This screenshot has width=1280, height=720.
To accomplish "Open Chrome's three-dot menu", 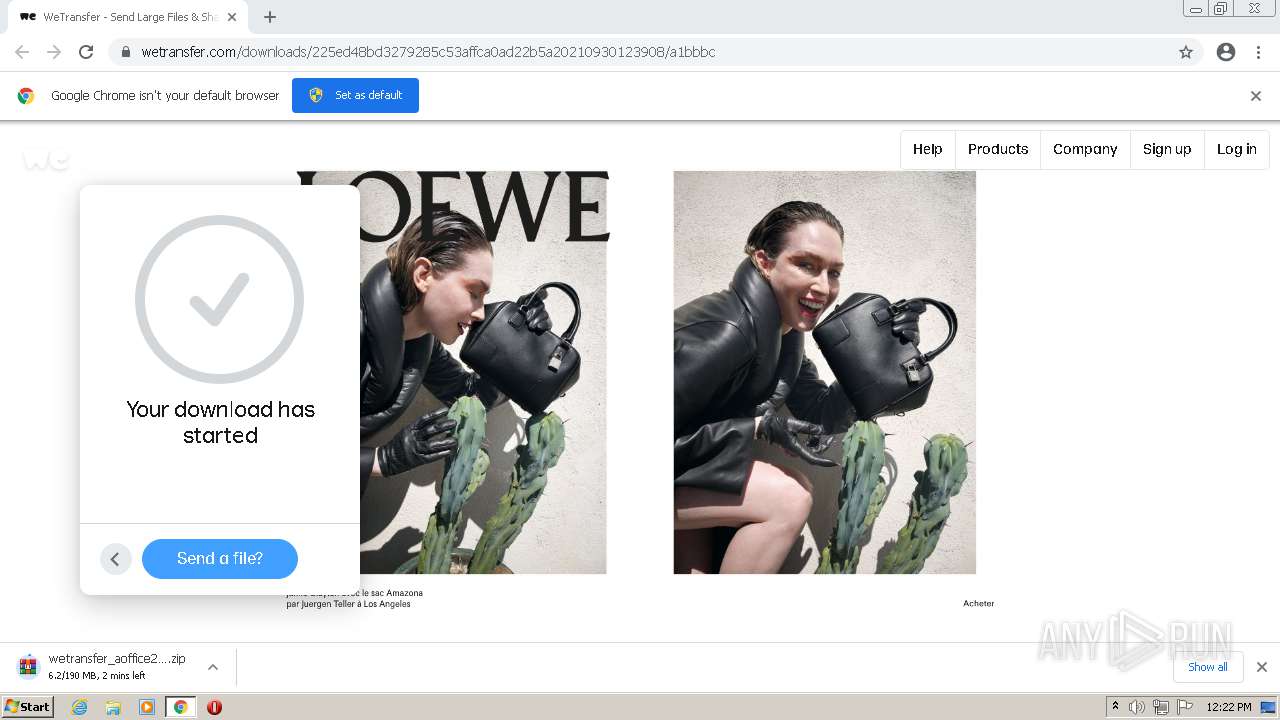I will pyautogui.click(x=1258, y=52).
